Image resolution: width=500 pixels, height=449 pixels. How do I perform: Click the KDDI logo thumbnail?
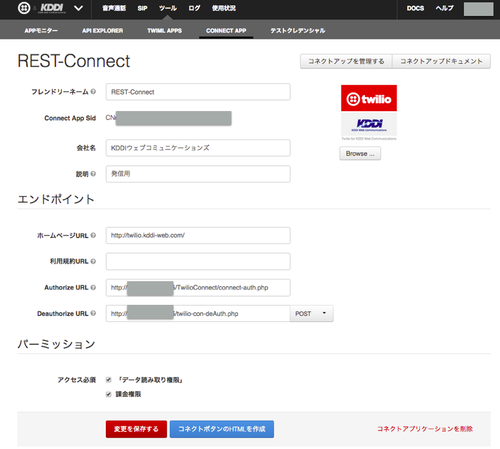[369, 125]
